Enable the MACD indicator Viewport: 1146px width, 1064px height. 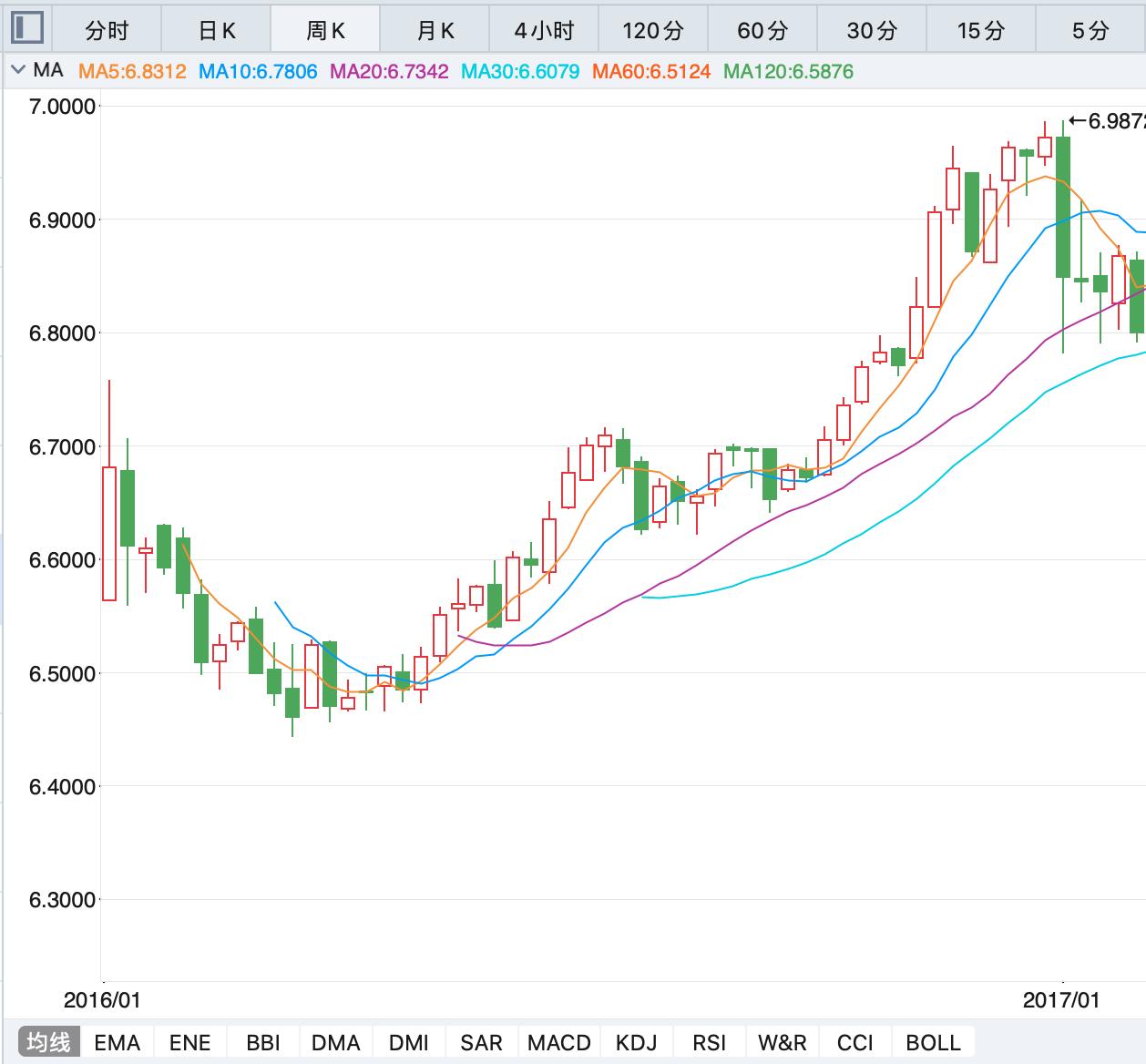point(559,1042)
